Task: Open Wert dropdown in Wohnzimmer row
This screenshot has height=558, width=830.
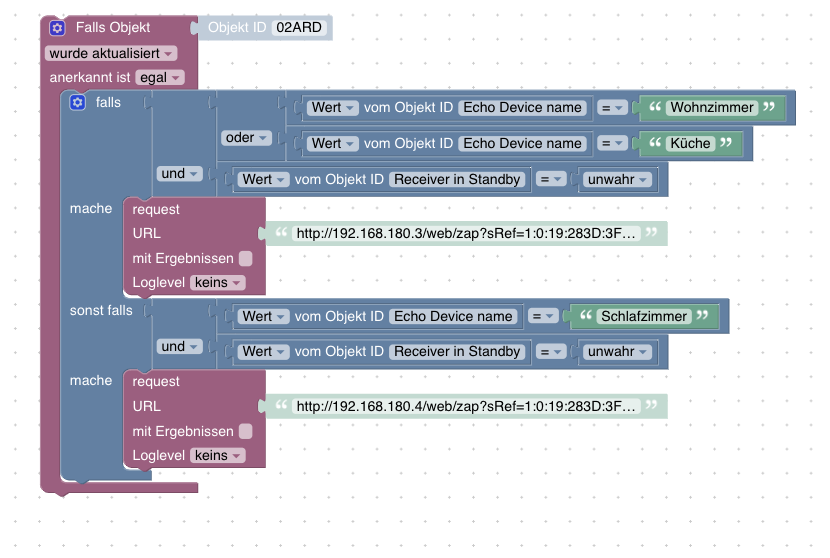Action: pos(332,107)
